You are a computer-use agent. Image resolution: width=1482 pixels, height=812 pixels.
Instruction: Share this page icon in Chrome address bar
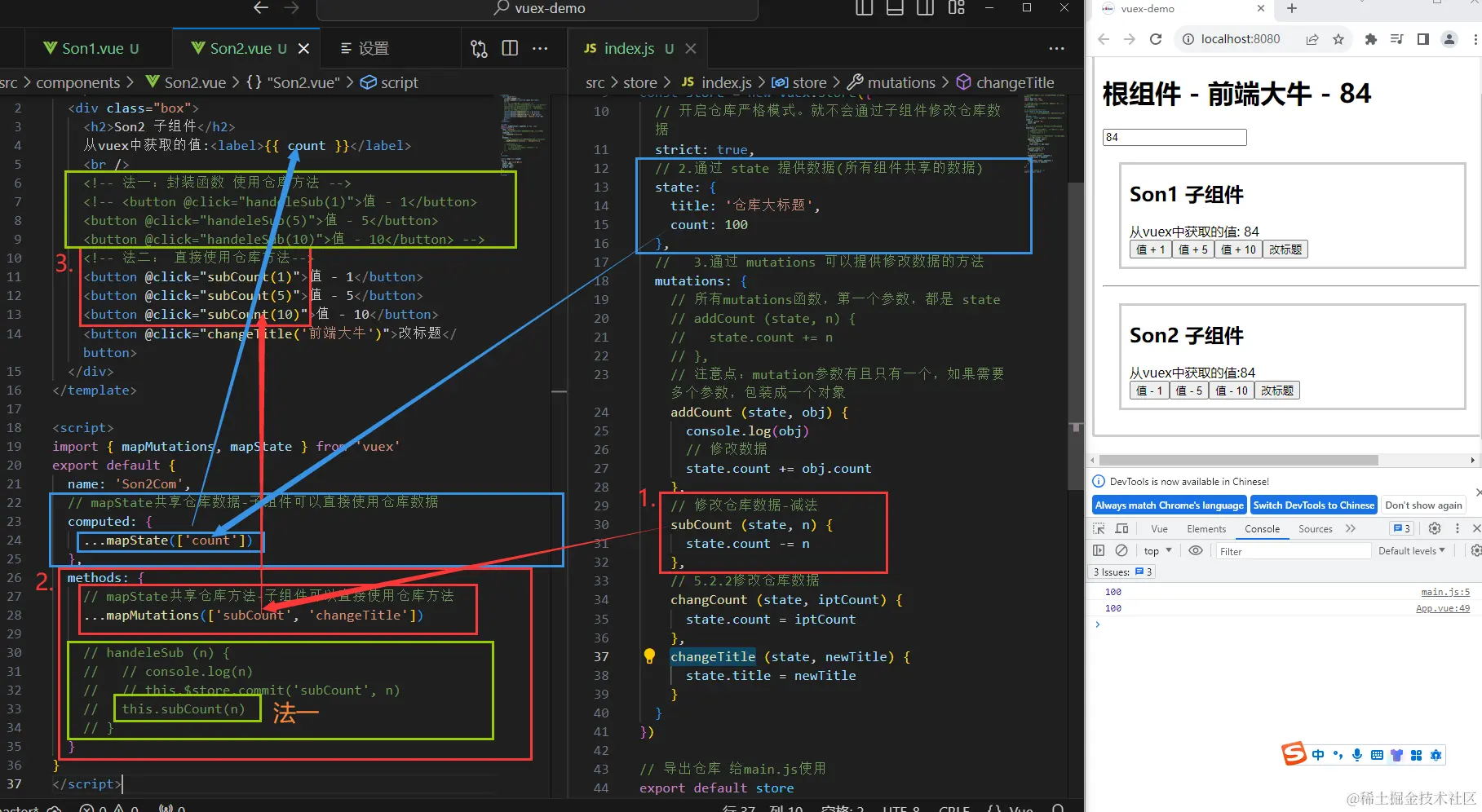1312,39
